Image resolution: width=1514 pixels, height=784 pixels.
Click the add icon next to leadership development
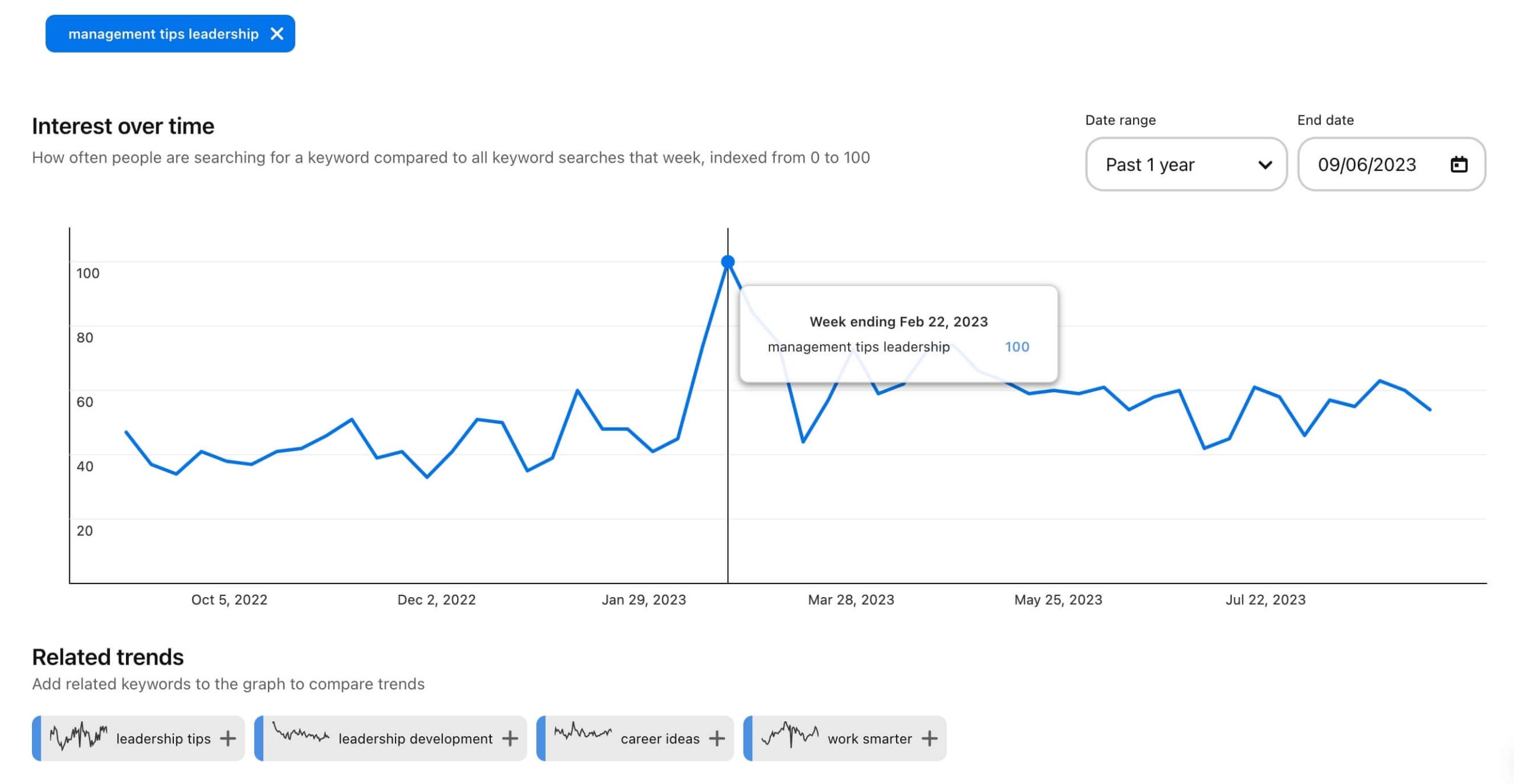click(509, 737)
